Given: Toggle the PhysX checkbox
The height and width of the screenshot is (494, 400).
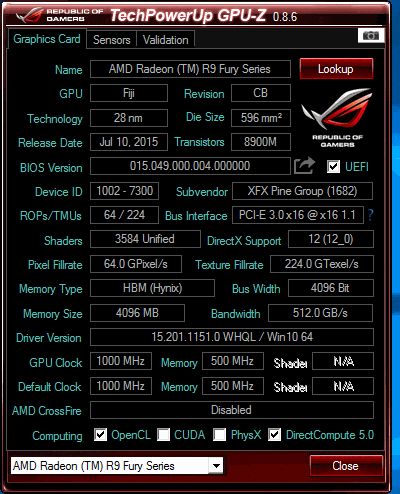Looking at the screenshot, I should (x=219, y=435).
